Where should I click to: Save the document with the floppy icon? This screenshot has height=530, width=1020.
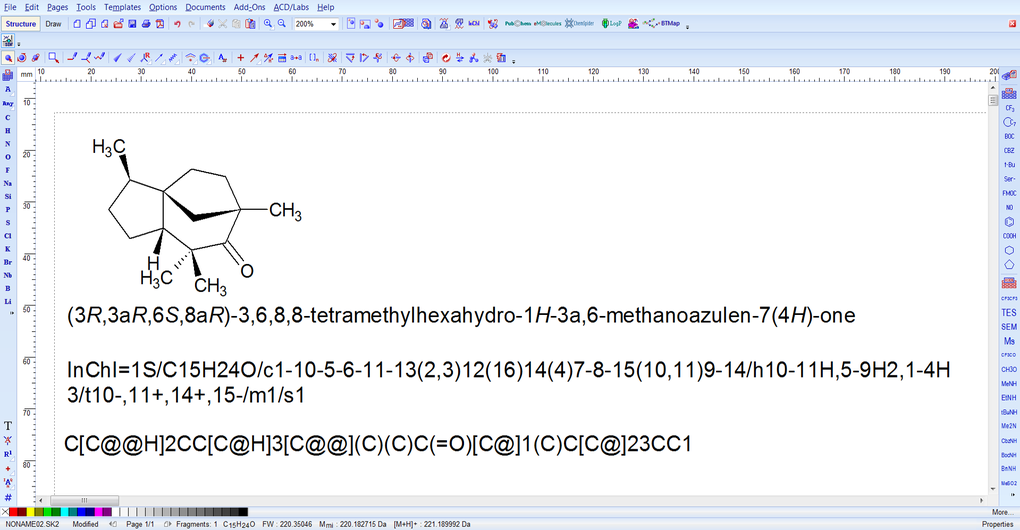coord(132,24)
